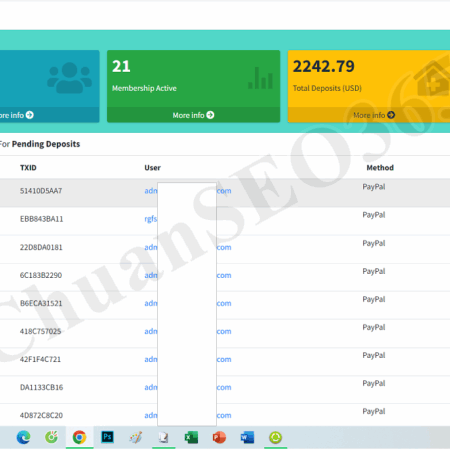Click the Total Deposits (USD) label

[x=327, y=88]
